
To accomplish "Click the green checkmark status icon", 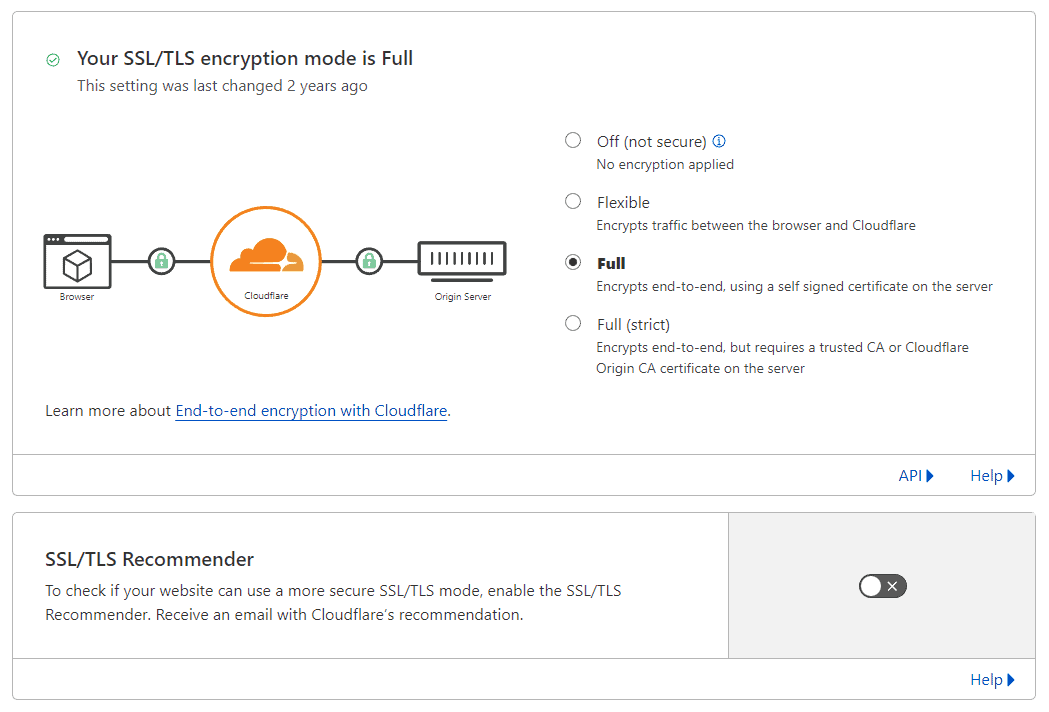I will click(52, 59).
